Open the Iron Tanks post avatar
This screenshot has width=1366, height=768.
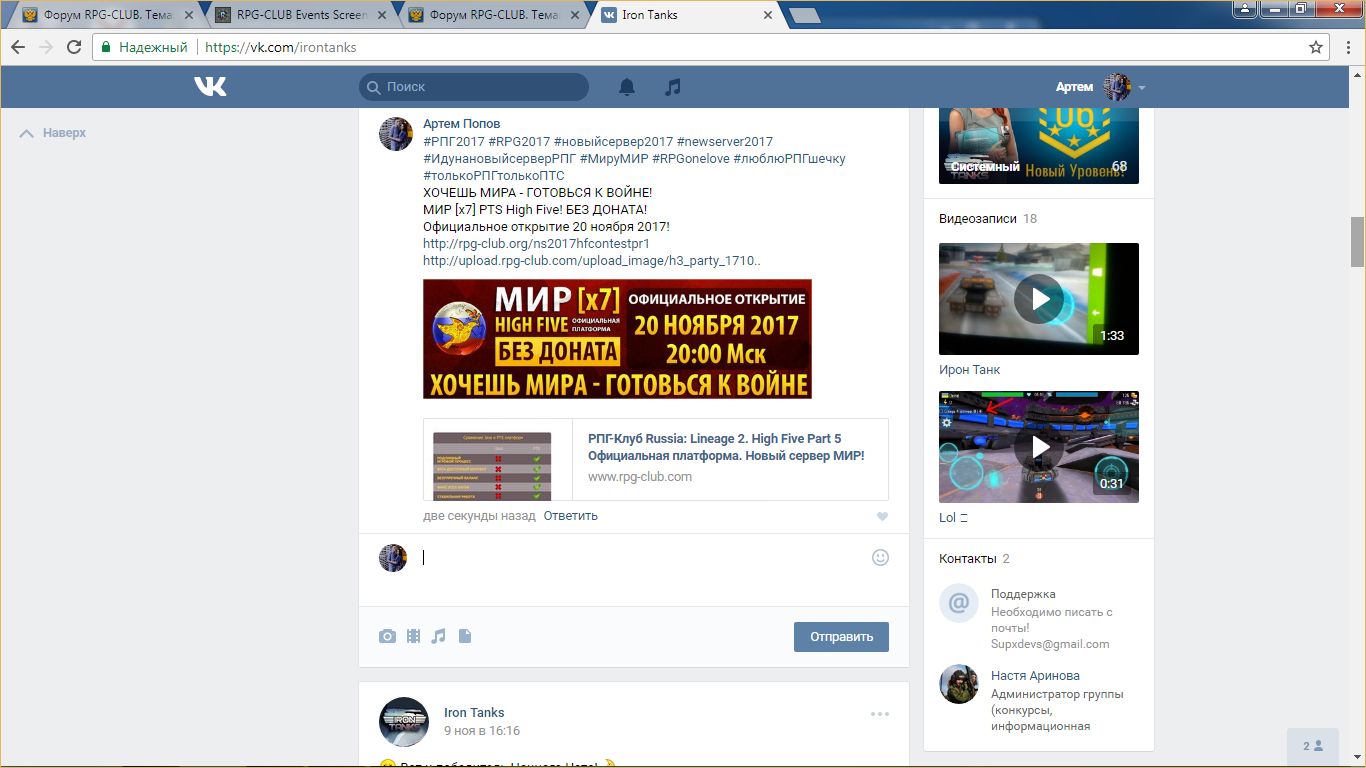(x=404, y=722)
